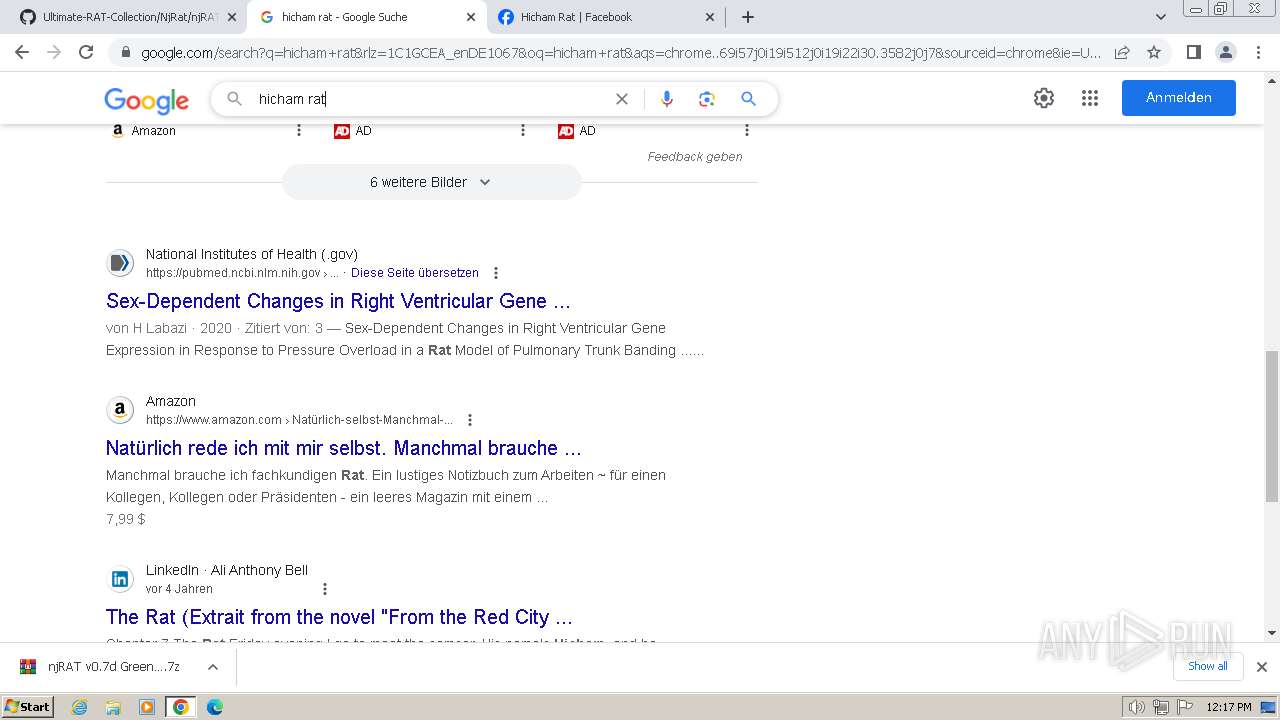Open more options for Amazon result
The image size is (1280, 720).
click(469, 420)
